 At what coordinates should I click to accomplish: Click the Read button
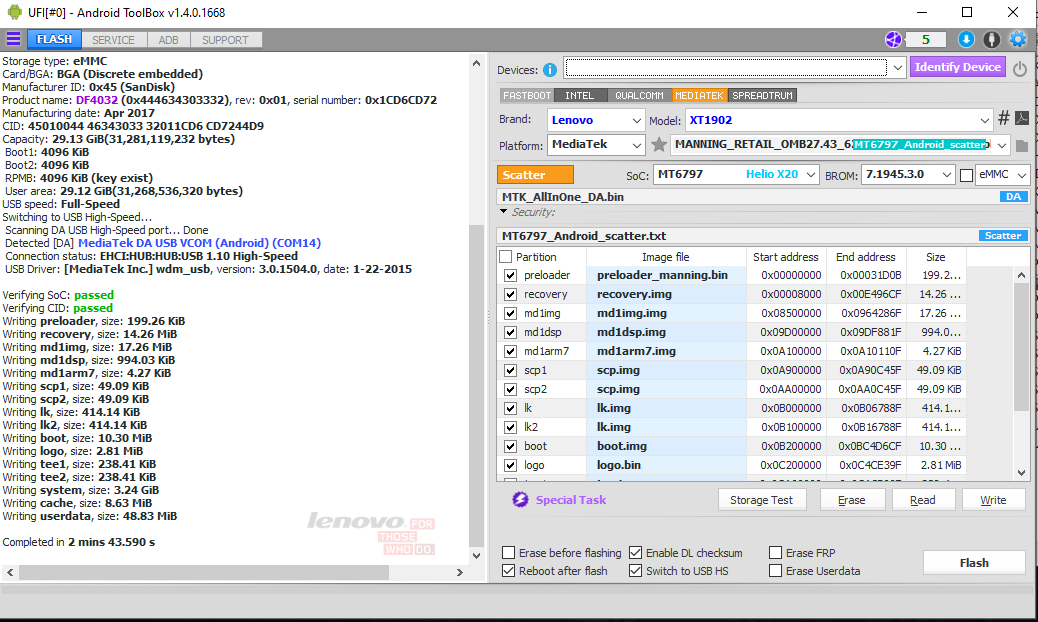(923, 500)
